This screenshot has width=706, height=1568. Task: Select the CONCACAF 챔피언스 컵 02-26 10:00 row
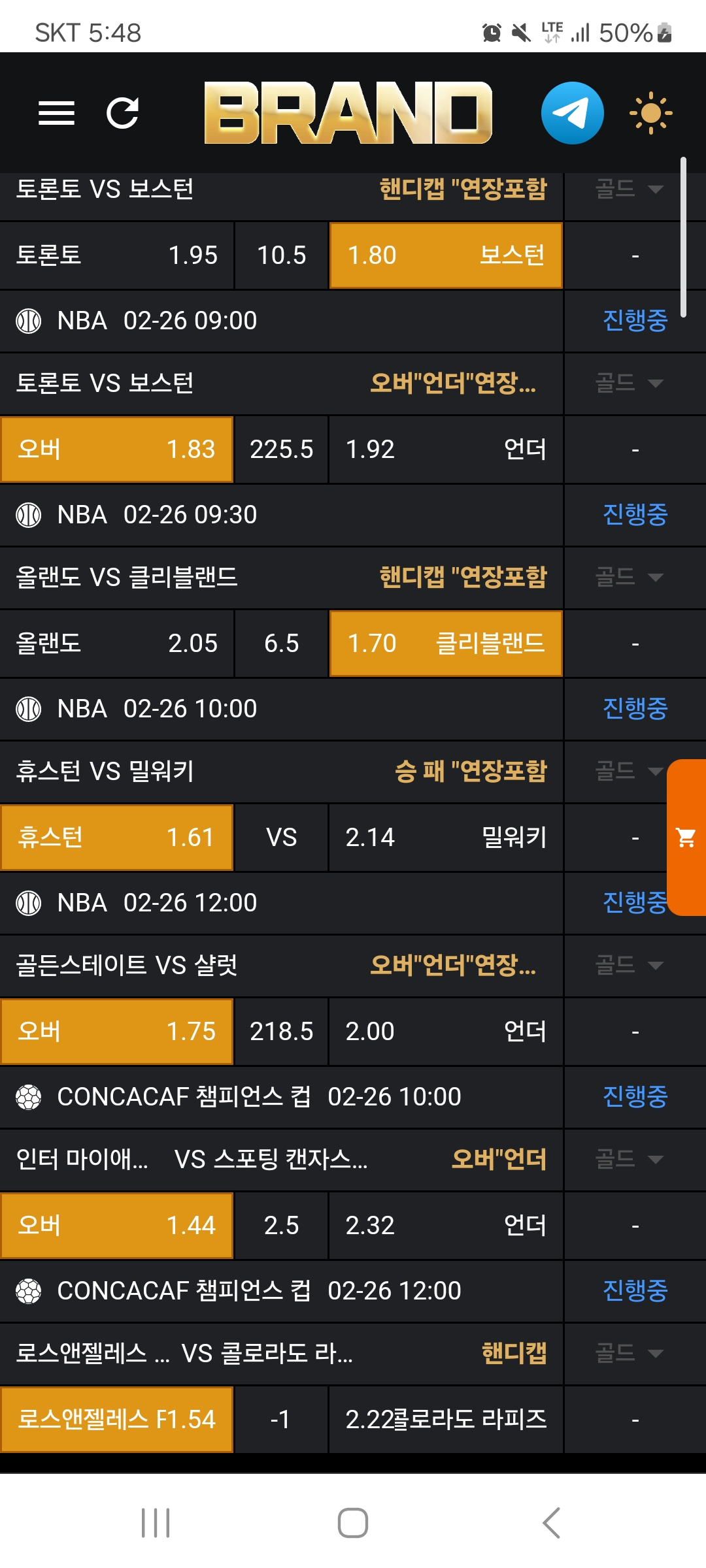(281, 1097)
